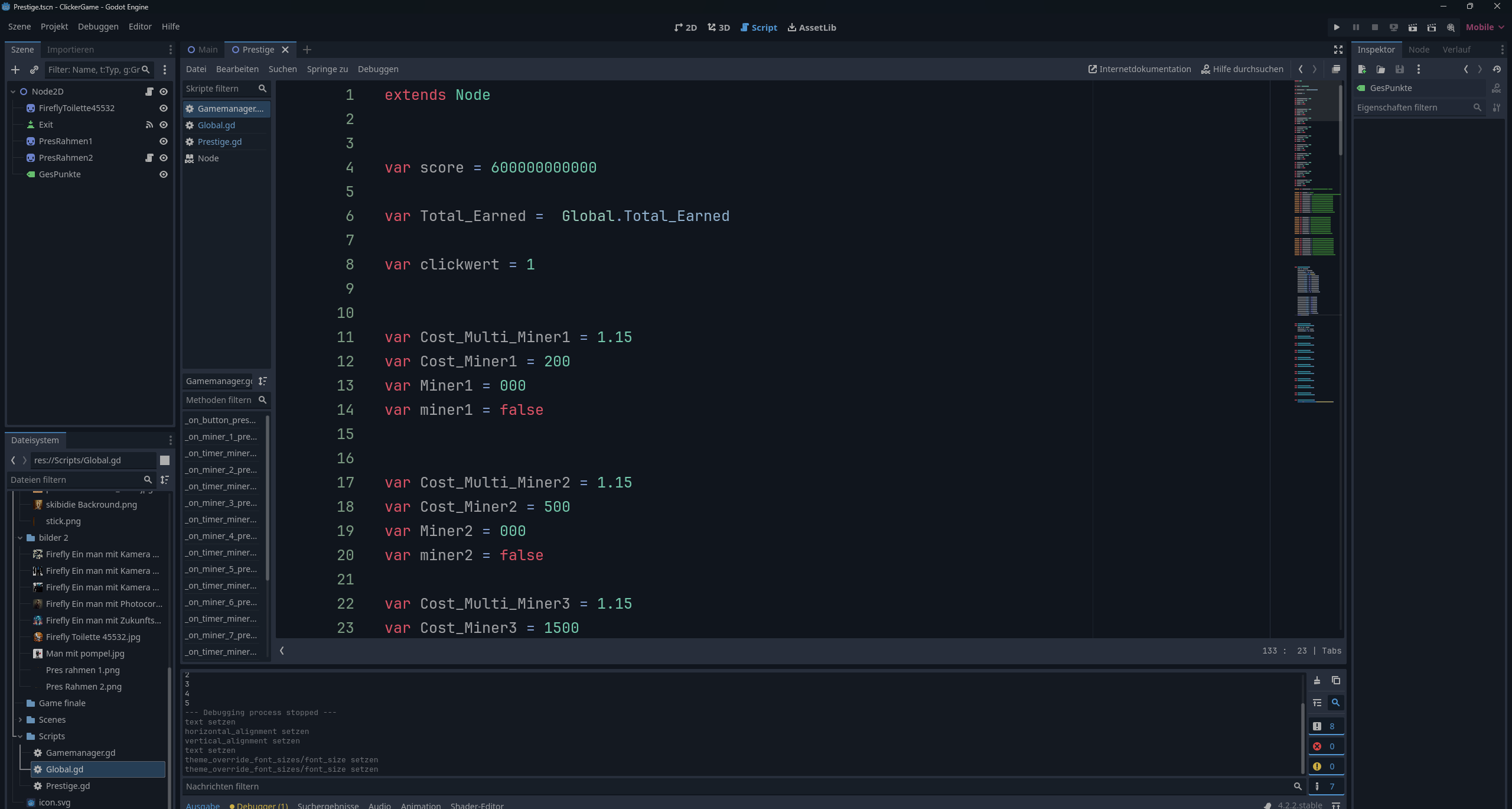The width and height of the screenshot is (1512, 809).
Task: Switch to the Main scene tab
Action: 203,50
